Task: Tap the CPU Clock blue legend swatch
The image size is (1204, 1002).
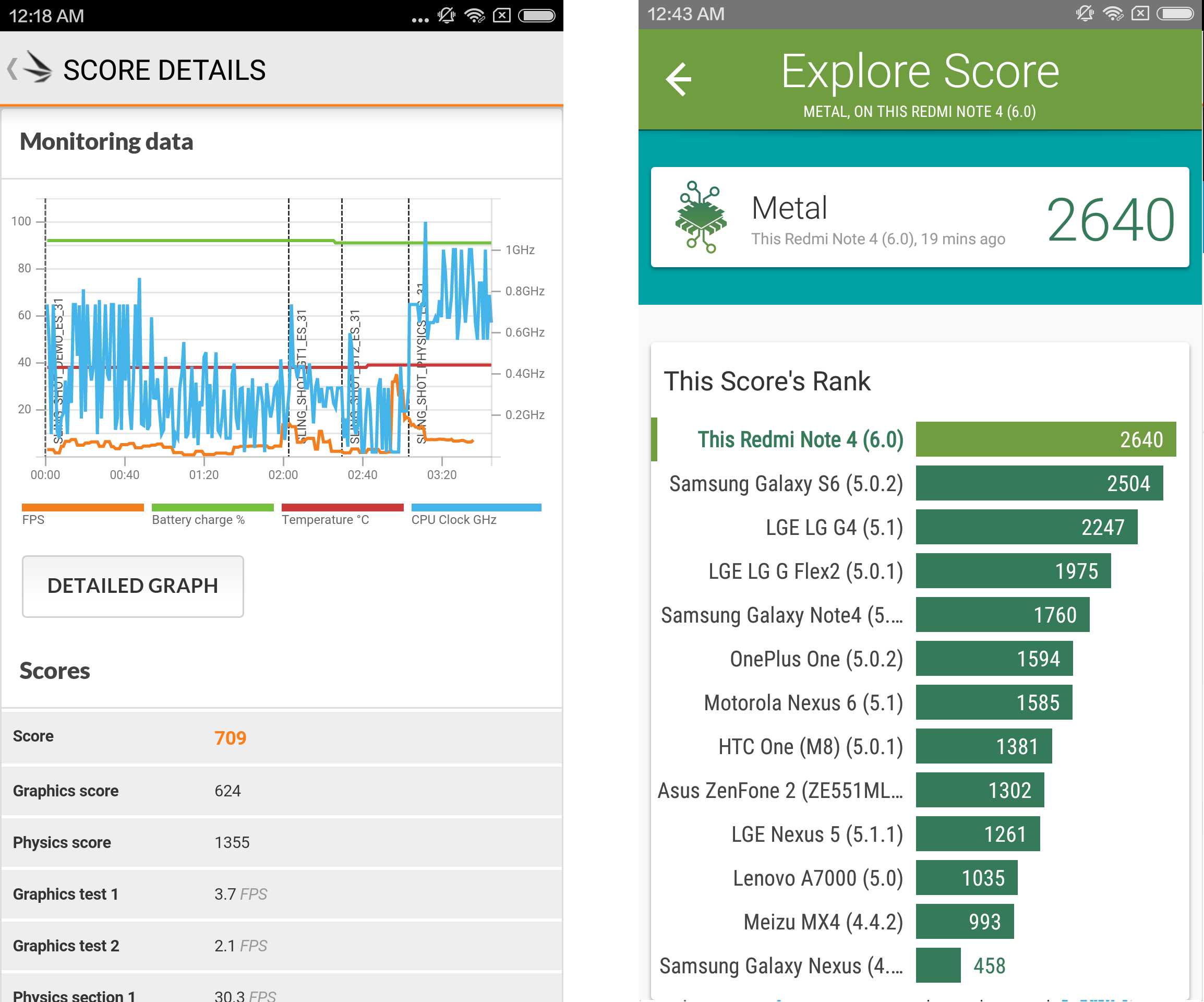Action: (x=476, y=508)
